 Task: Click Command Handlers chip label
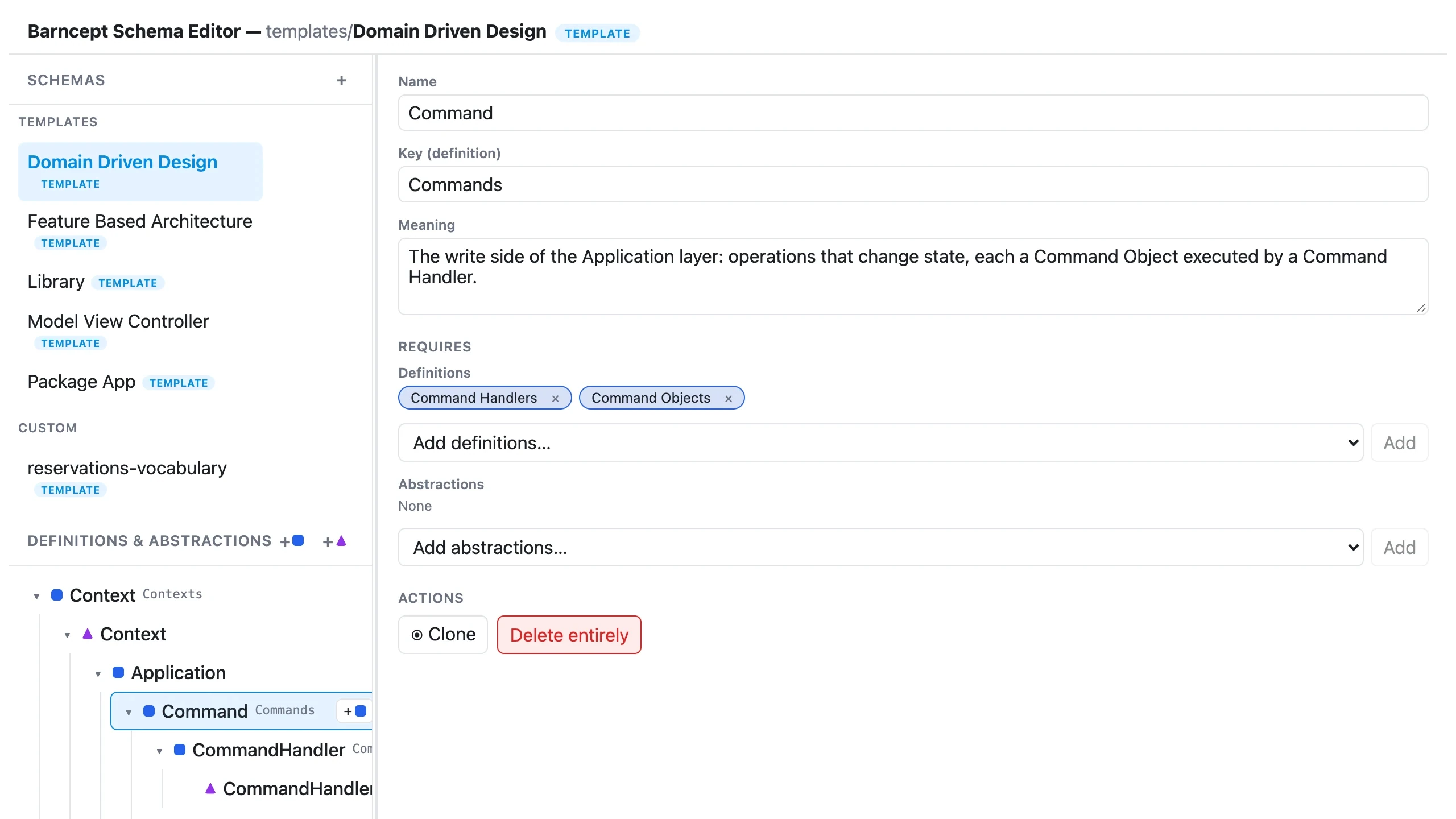(474, 398)
